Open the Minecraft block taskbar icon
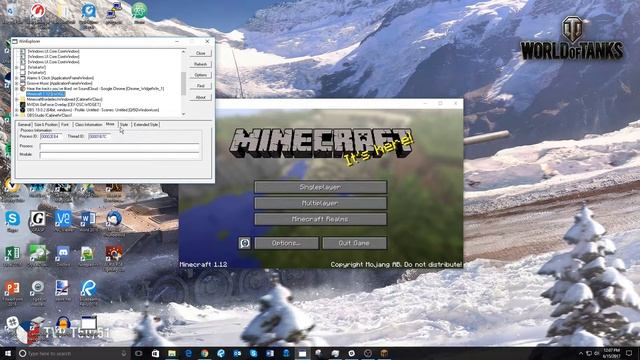640x360 pixels. [384, 353]
